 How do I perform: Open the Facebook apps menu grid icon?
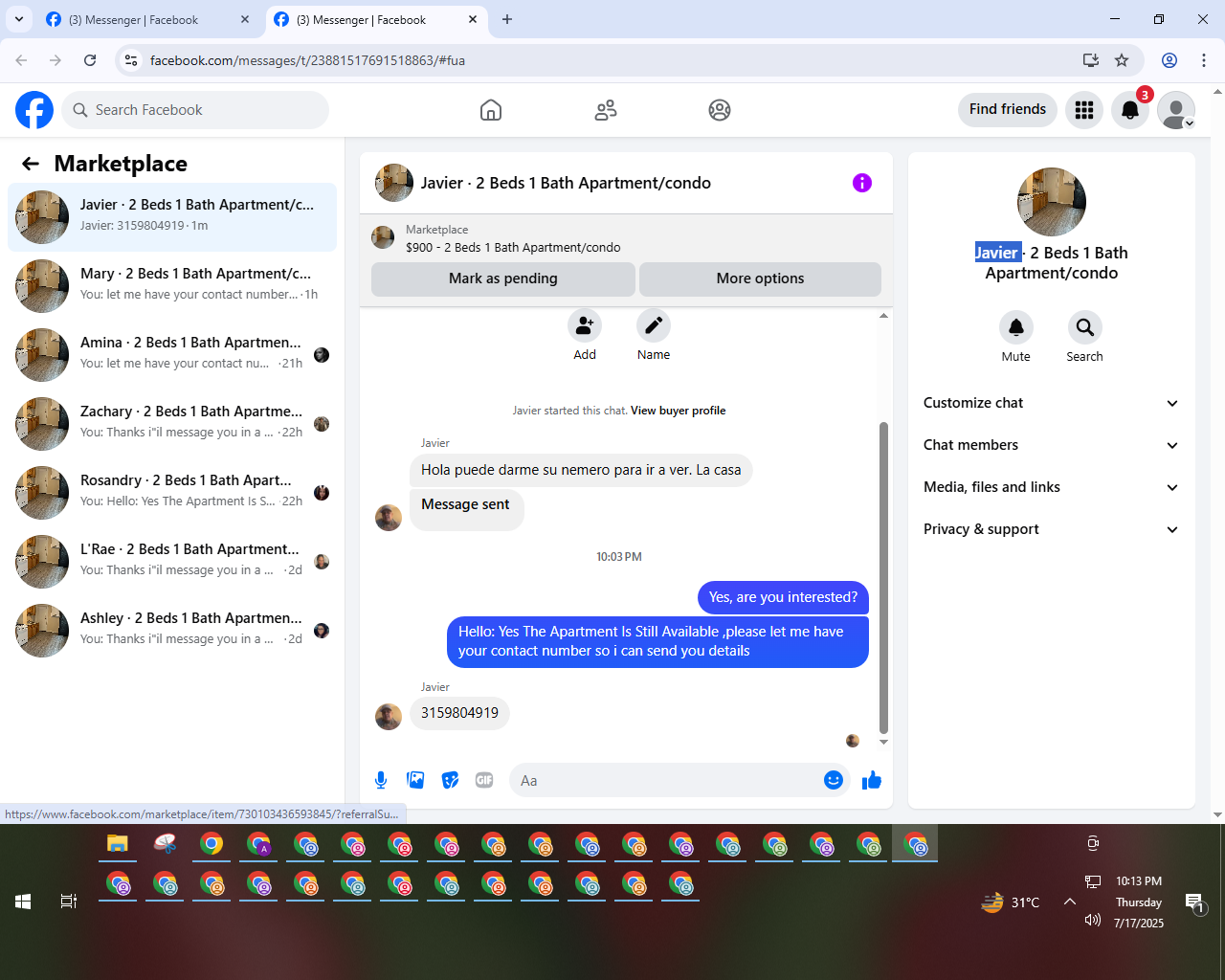pyautogui.click(x=1084, y=110)
